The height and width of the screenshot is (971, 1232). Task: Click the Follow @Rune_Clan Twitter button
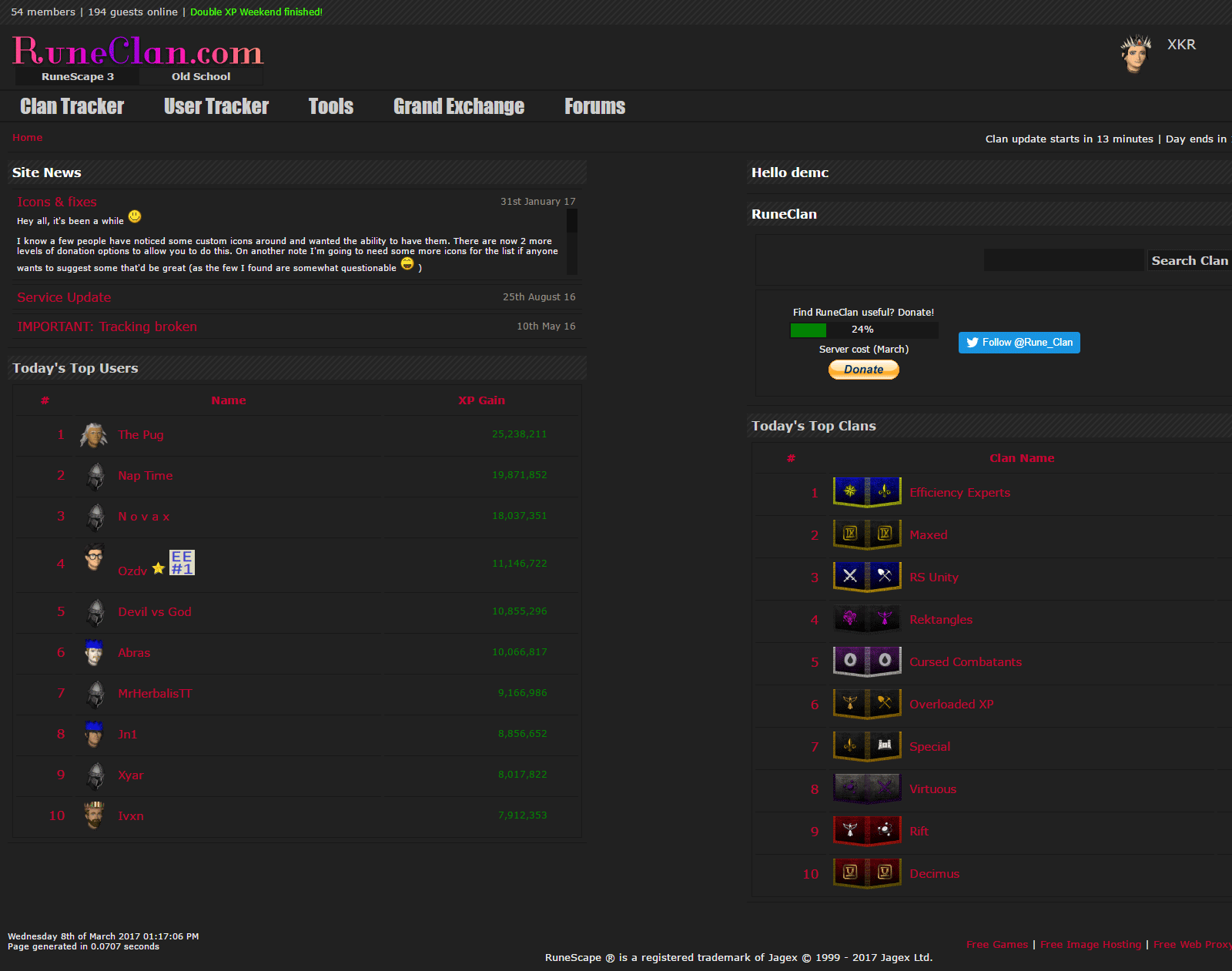click(x=1019, y=343)
